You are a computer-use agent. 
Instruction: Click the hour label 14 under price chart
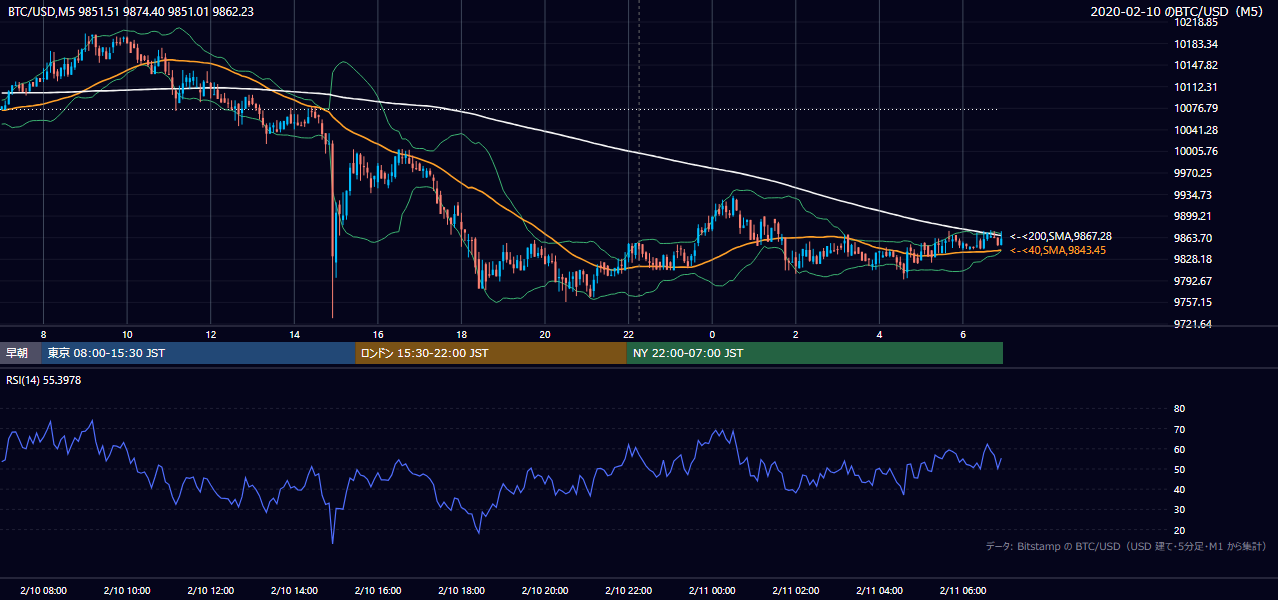[294, 334]
